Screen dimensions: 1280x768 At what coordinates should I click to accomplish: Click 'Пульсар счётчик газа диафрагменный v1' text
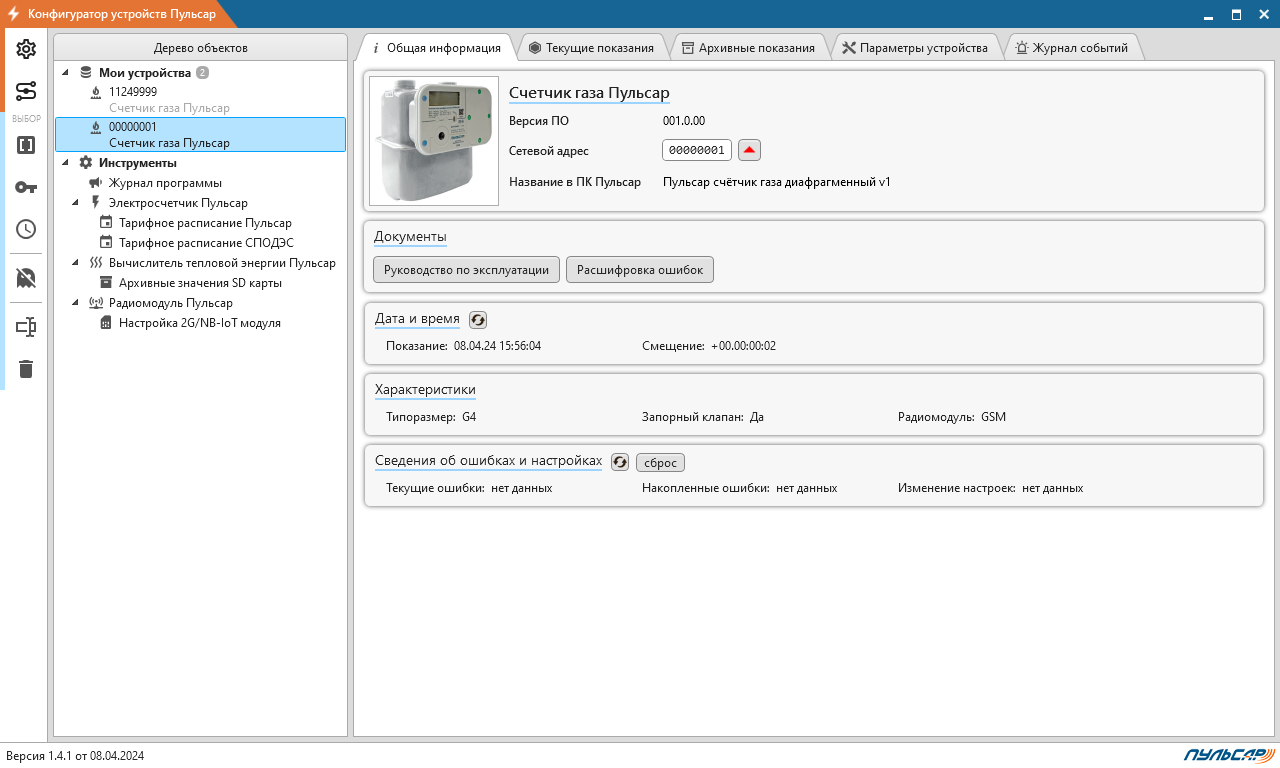click(777, 182)
